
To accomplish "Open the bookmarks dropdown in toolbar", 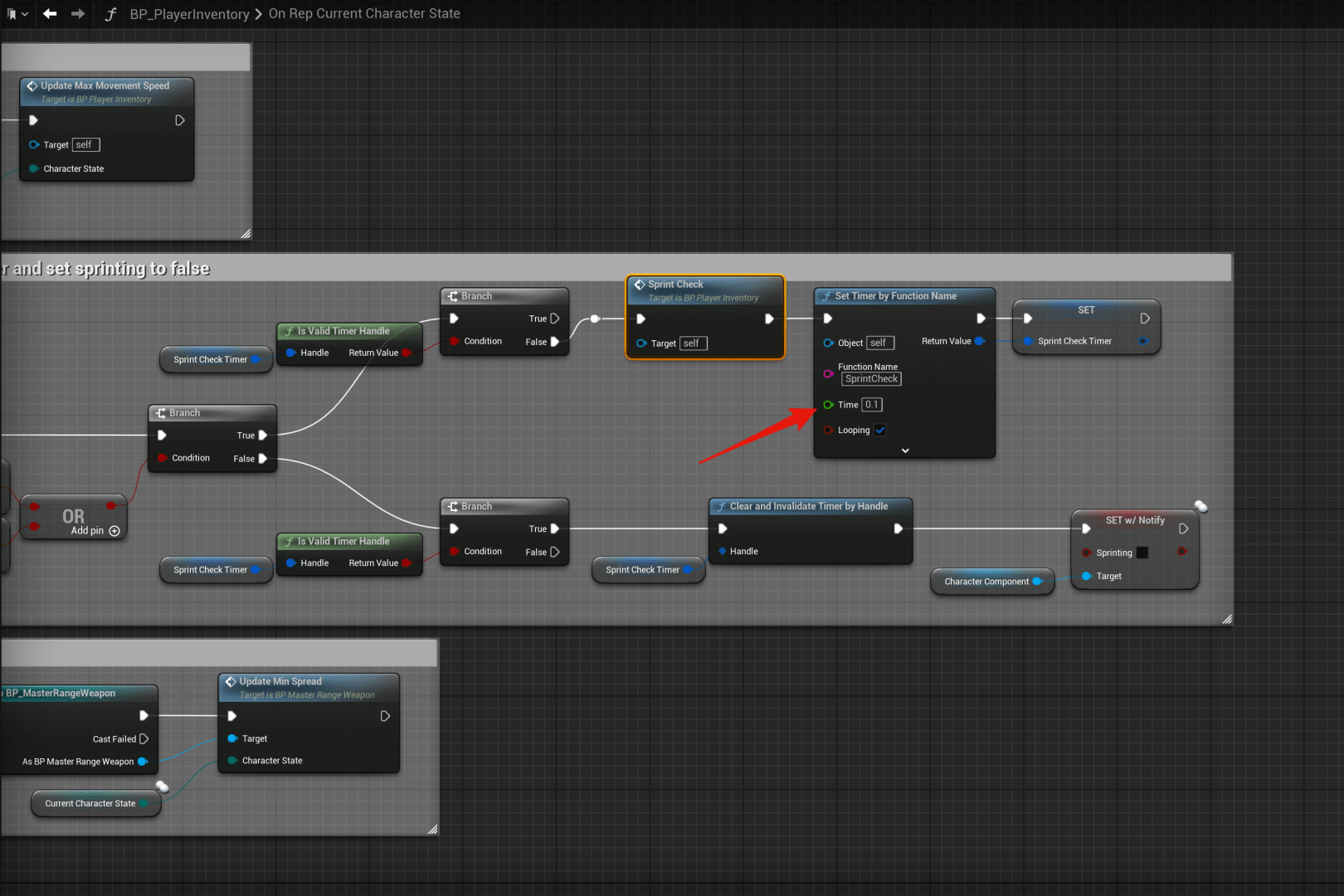I will (17, 14).
